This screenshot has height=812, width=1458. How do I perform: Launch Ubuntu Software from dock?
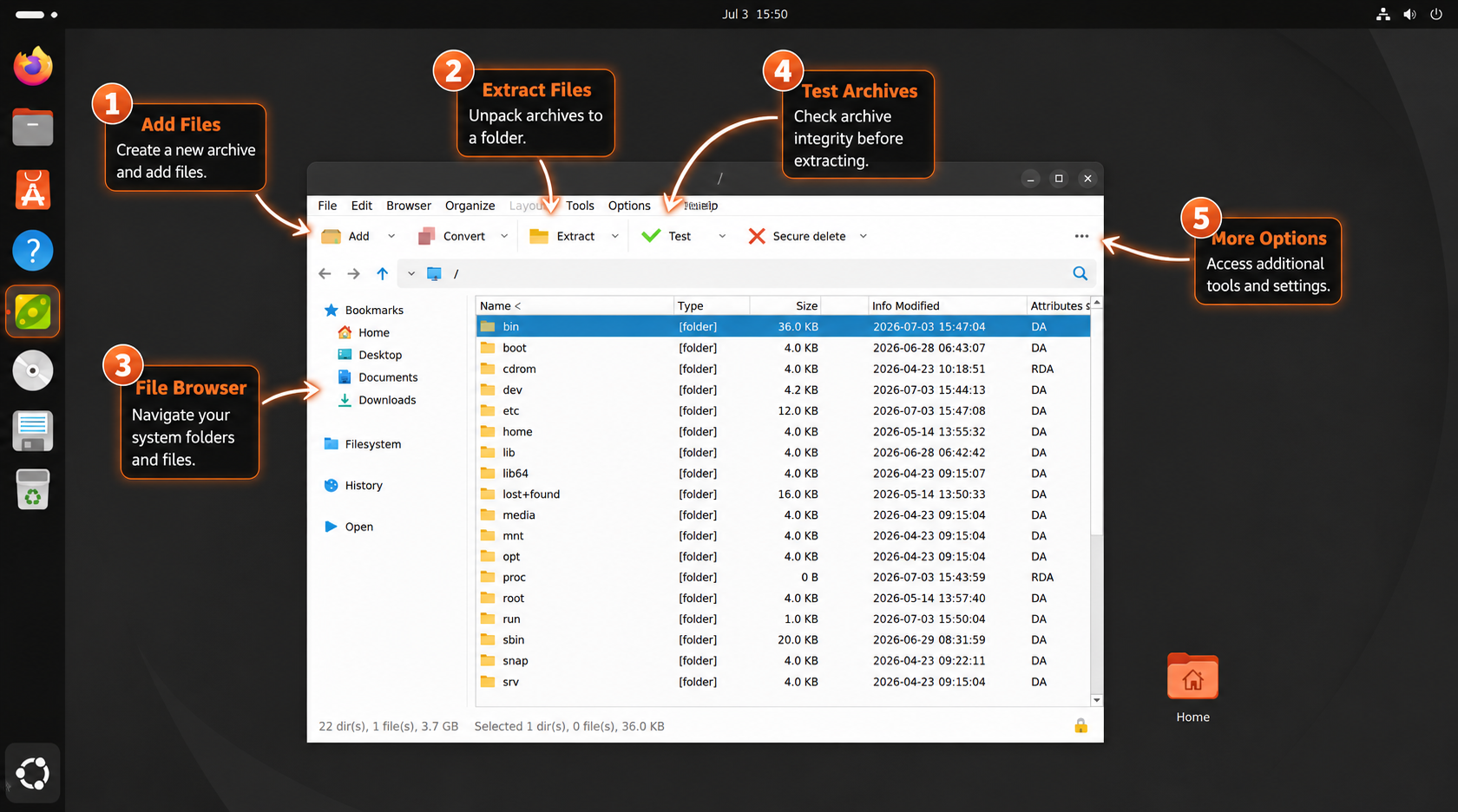(33, 189)
